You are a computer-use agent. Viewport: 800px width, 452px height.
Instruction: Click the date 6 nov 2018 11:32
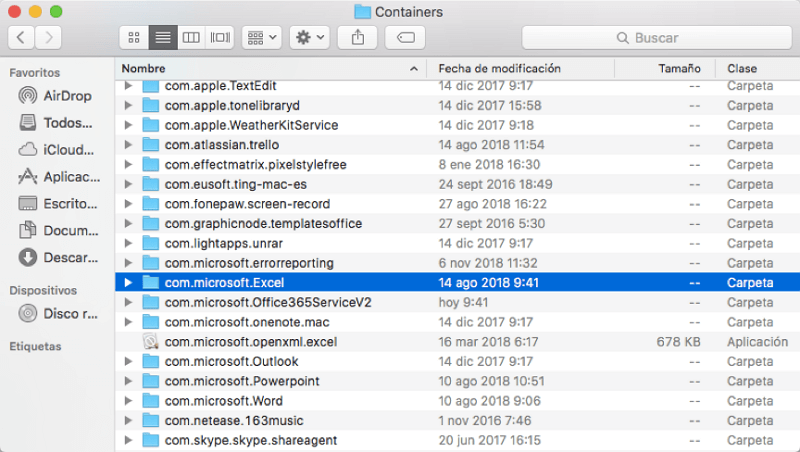[488, 263]
